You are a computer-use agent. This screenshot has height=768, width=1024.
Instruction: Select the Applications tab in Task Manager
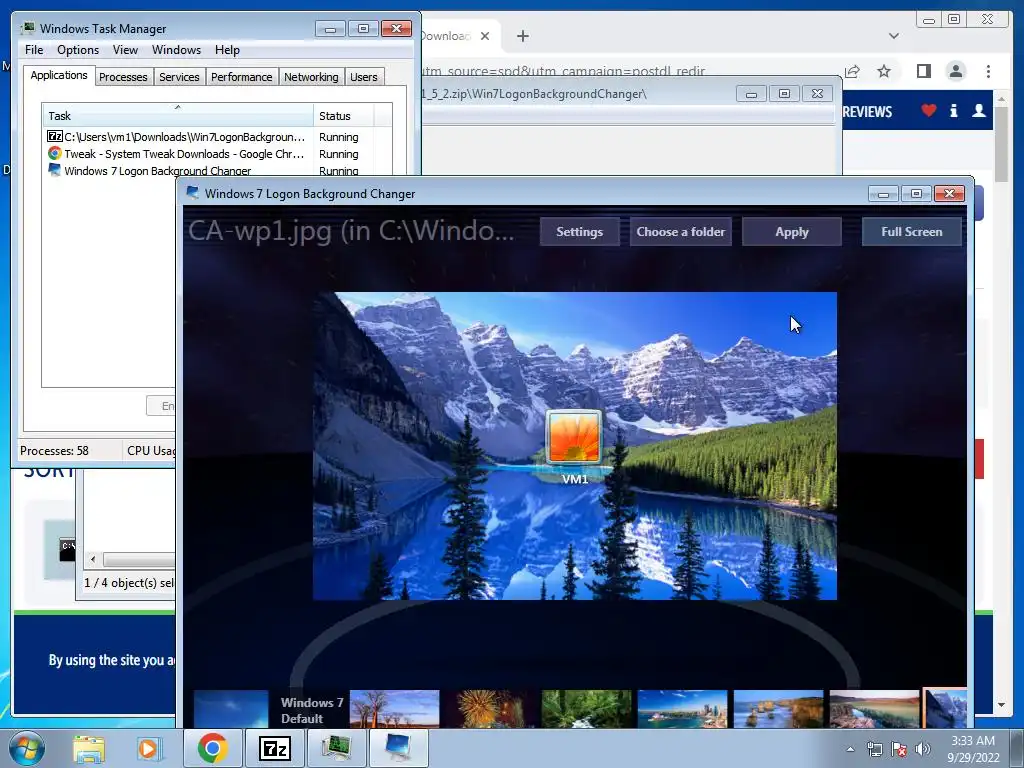coord(59,75)
